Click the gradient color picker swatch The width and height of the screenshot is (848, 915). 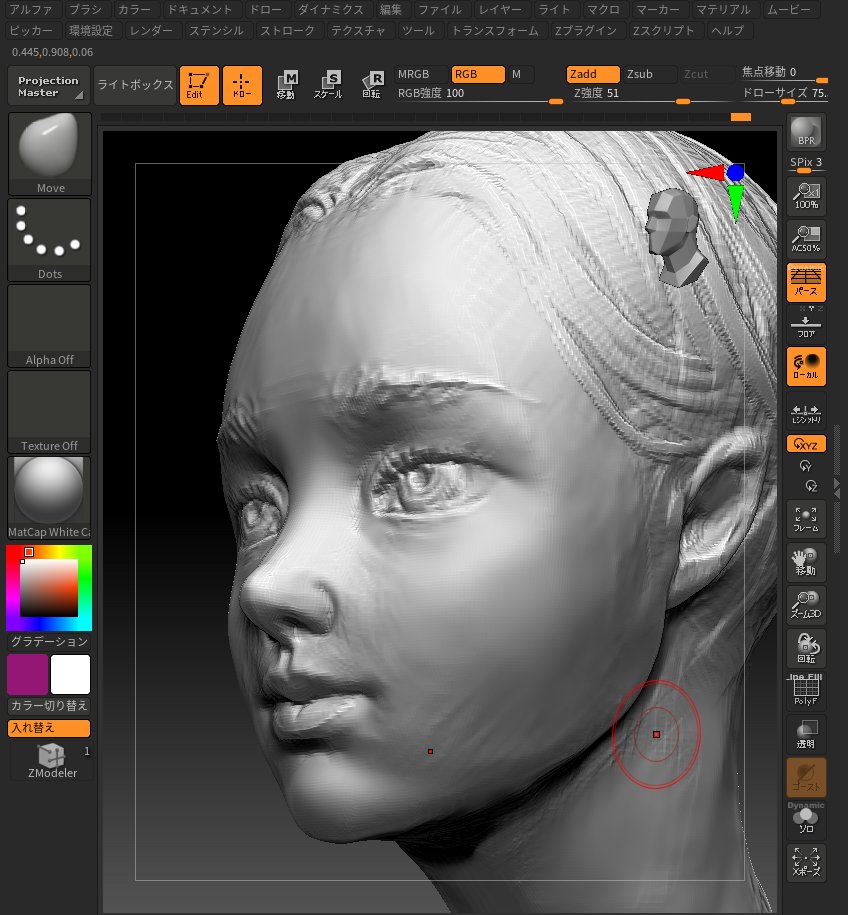pos(49,588)
